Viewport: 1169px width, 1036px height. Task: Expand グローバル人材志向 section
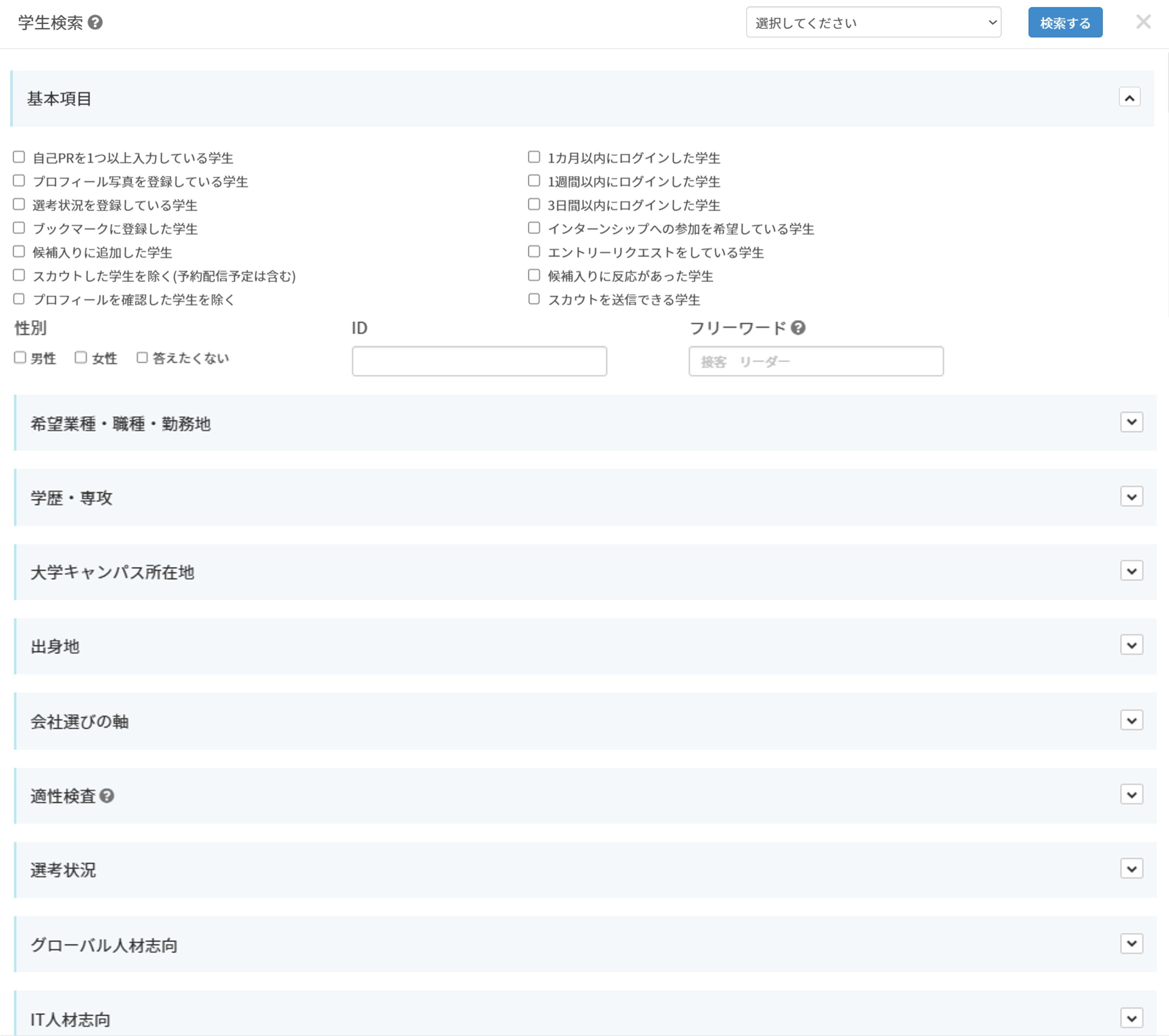tap(1131, 944)
